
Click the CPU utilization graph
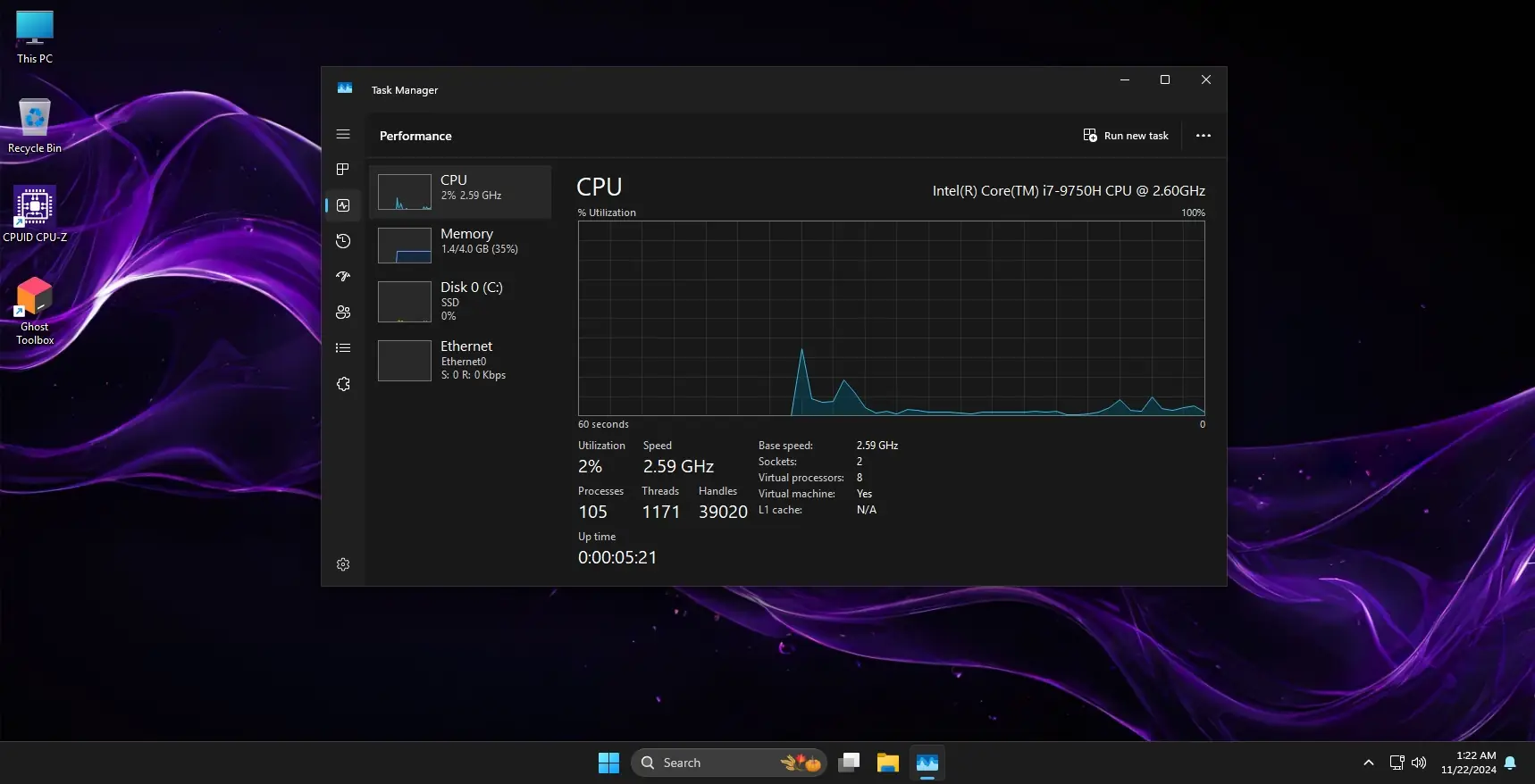[x=892, y=318]
